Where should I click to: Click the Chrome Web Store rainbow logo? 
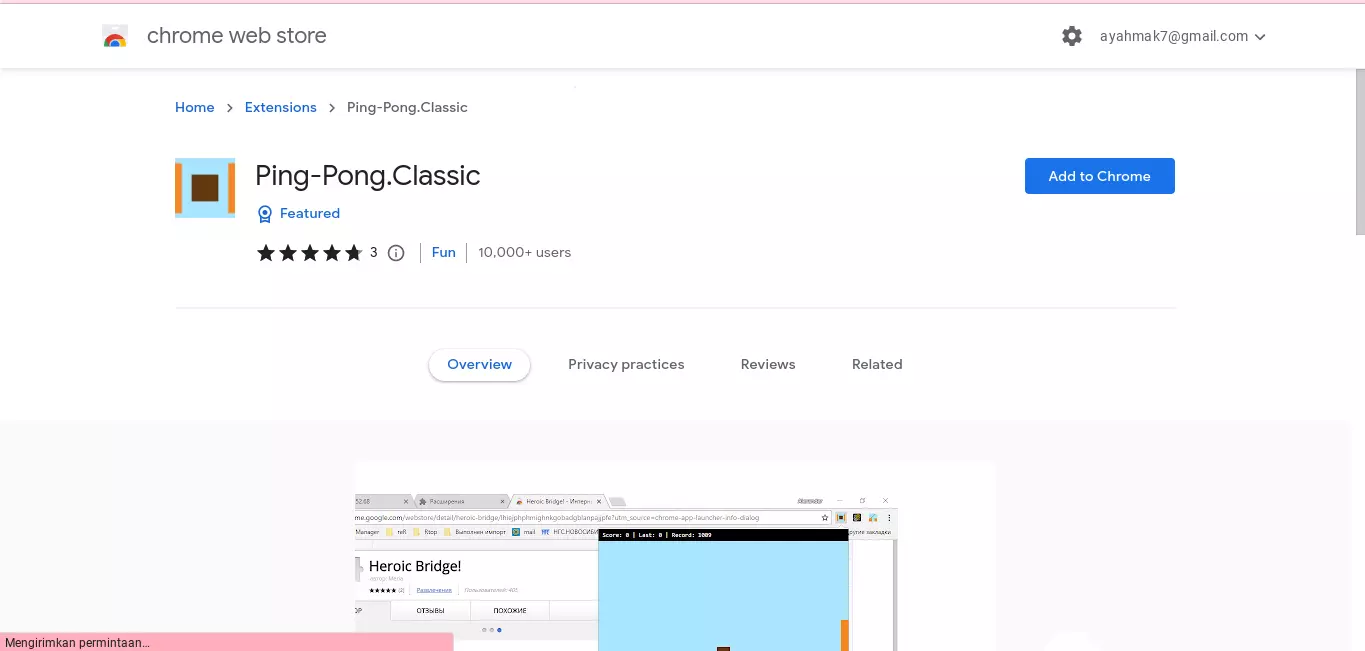[115, 37]
